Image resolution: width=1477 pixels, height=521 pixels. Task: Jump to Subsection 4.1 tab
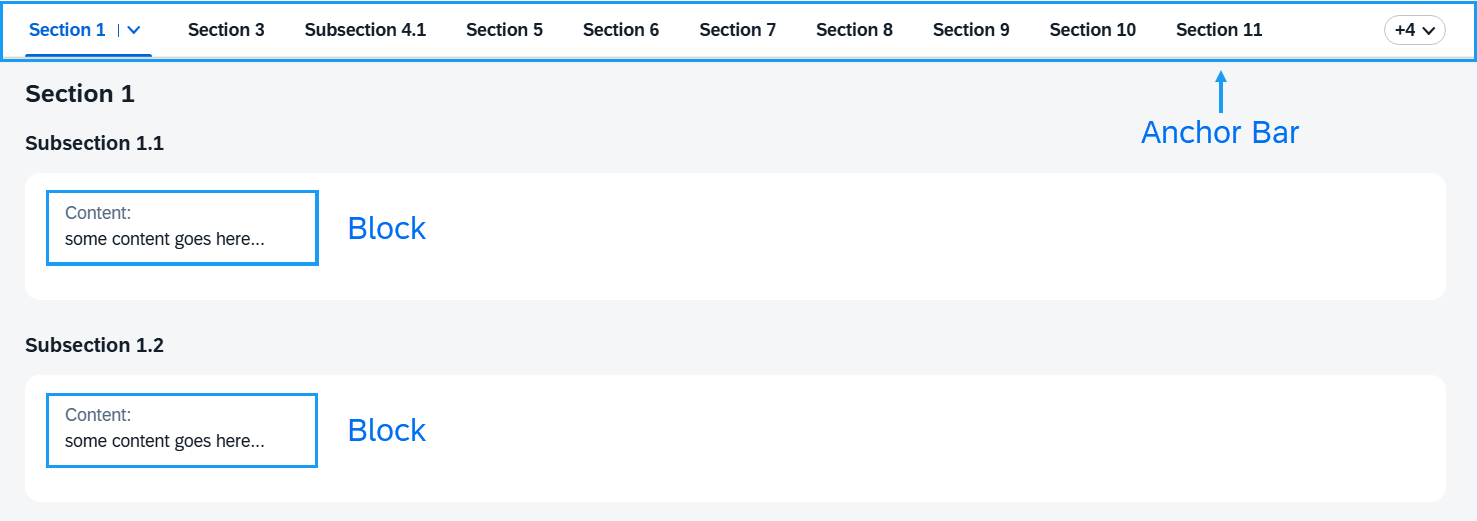(365, 30)
